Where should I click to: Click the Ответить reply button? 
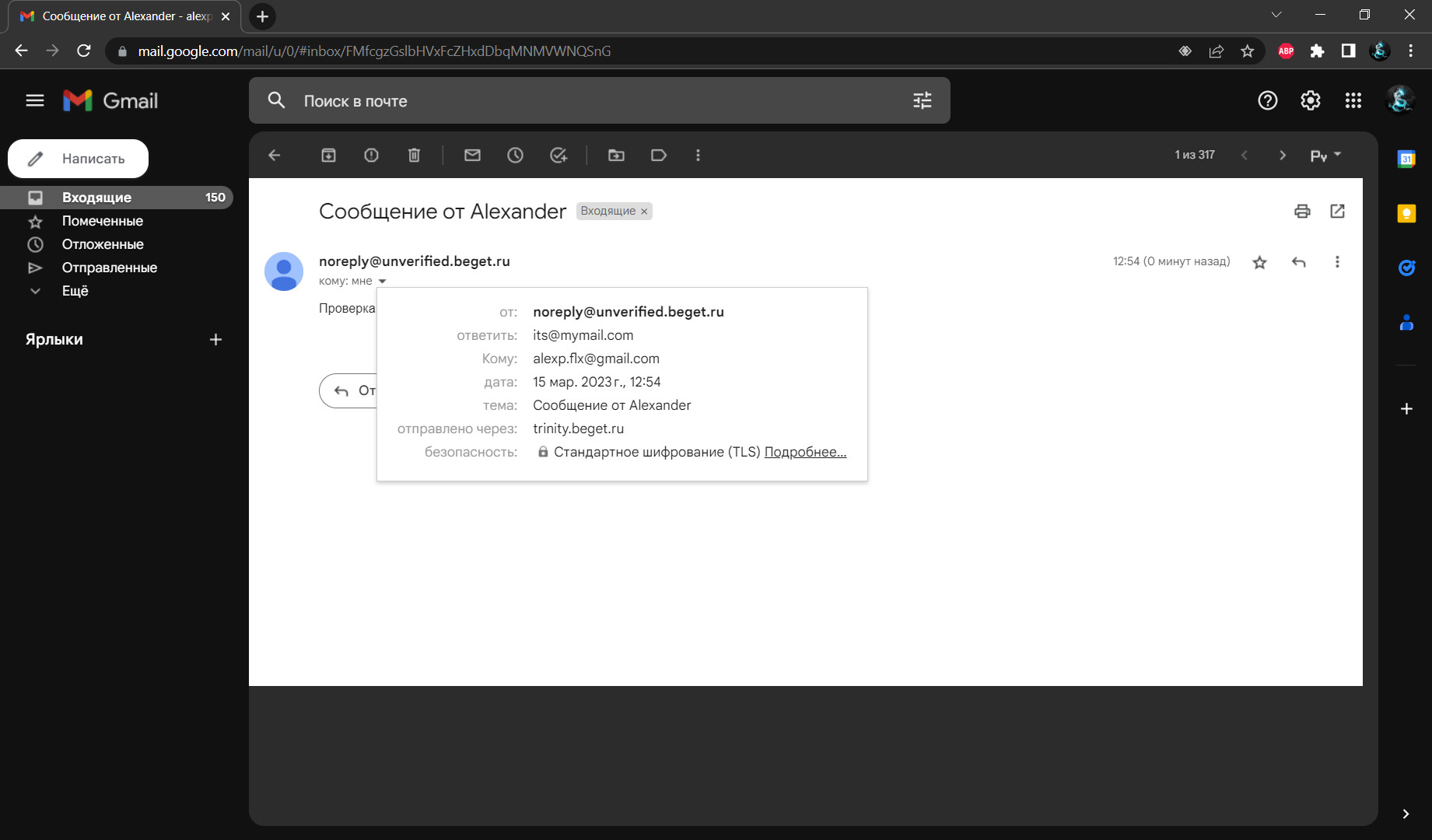click(348, 390)
